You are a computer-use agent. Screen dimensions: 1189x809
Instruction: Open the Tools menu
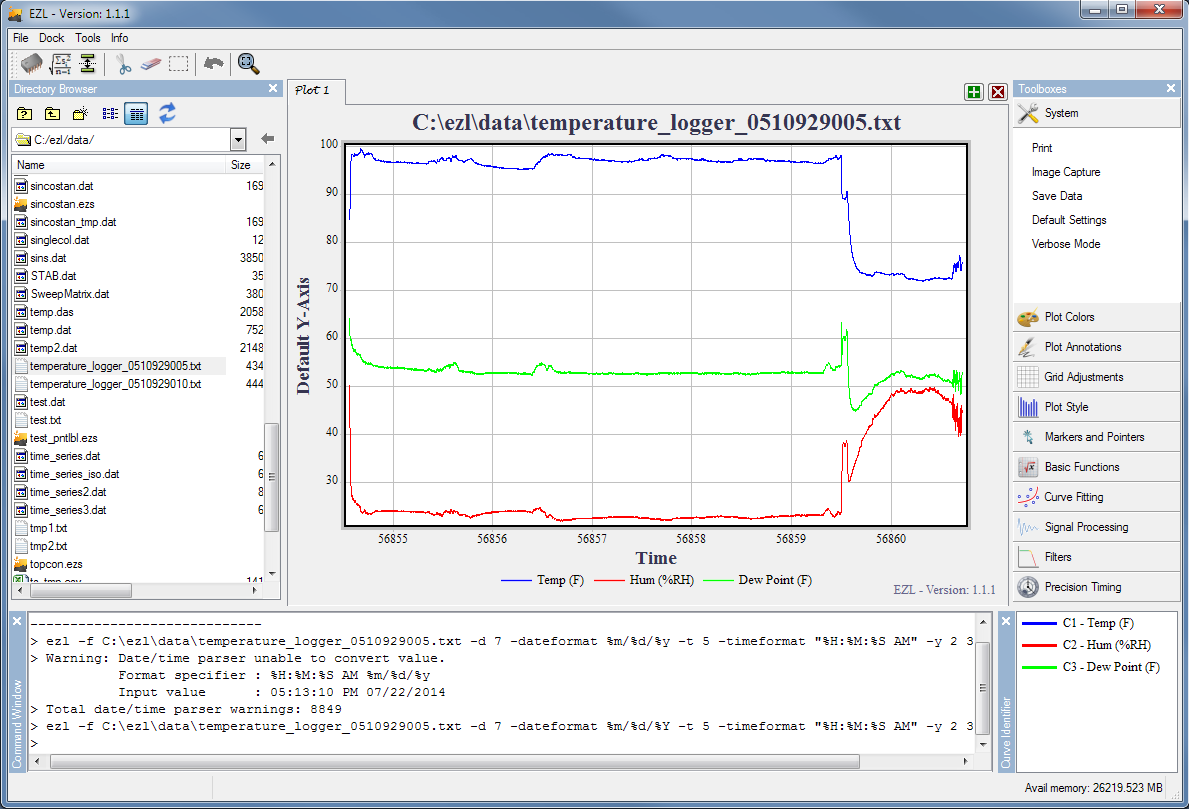[87, 38]
